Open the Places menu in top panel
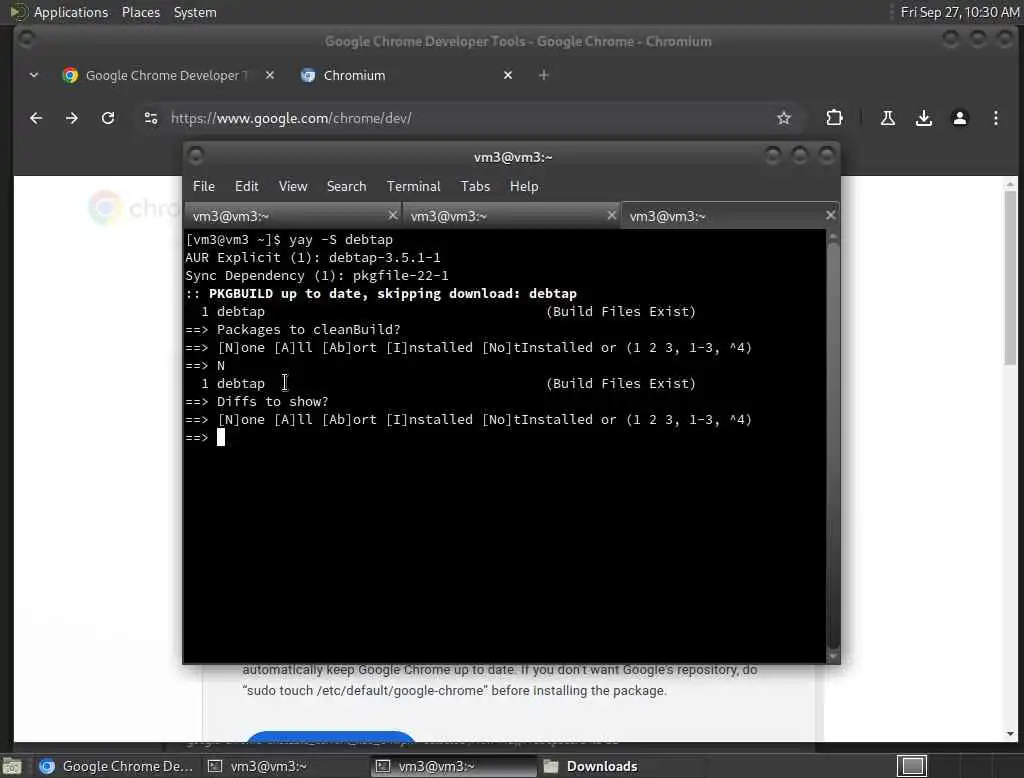 (x=140, y=12)
